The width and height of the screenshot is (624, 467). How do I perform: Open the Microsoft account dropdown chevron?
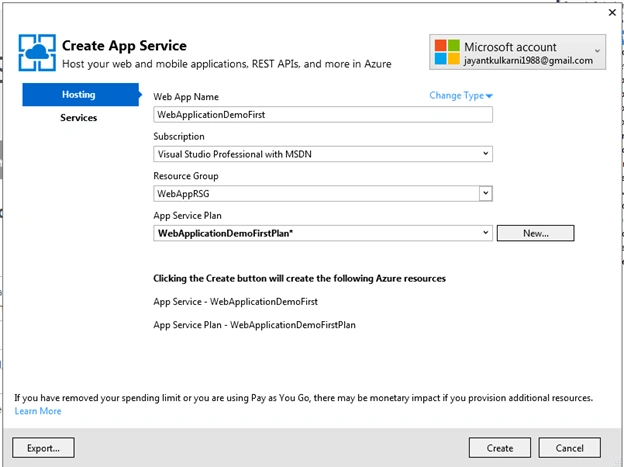pos(597,51)
